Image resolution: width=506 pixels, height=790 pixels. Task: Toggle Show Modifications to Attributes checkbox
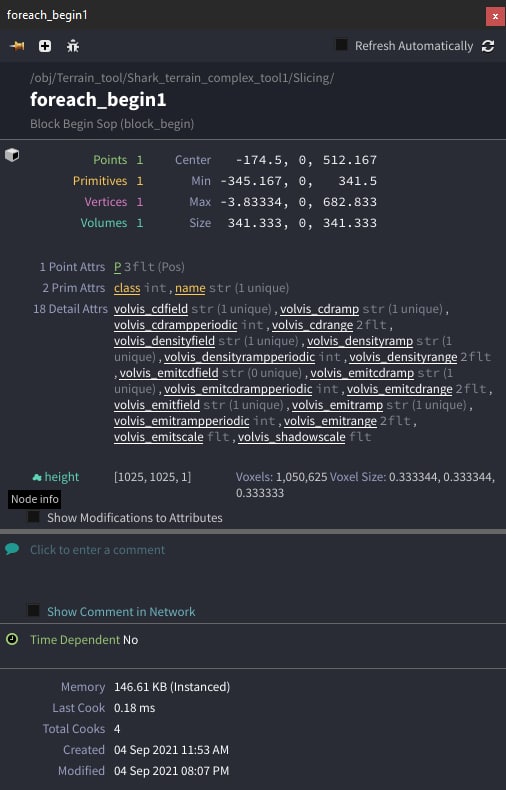(34, 517)
